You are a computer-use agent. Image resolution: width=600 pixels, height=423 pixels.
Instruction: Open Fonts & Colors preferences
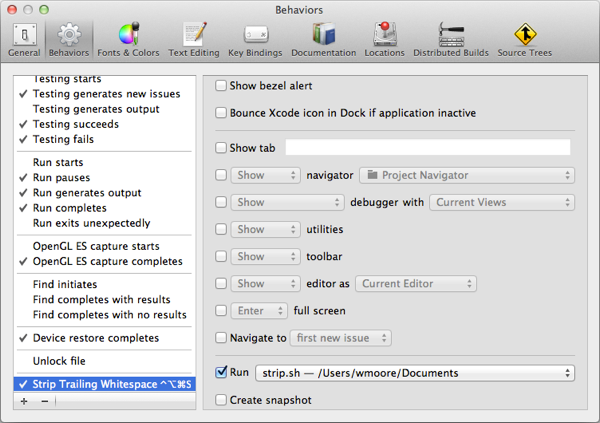click(x=128, y=39)
